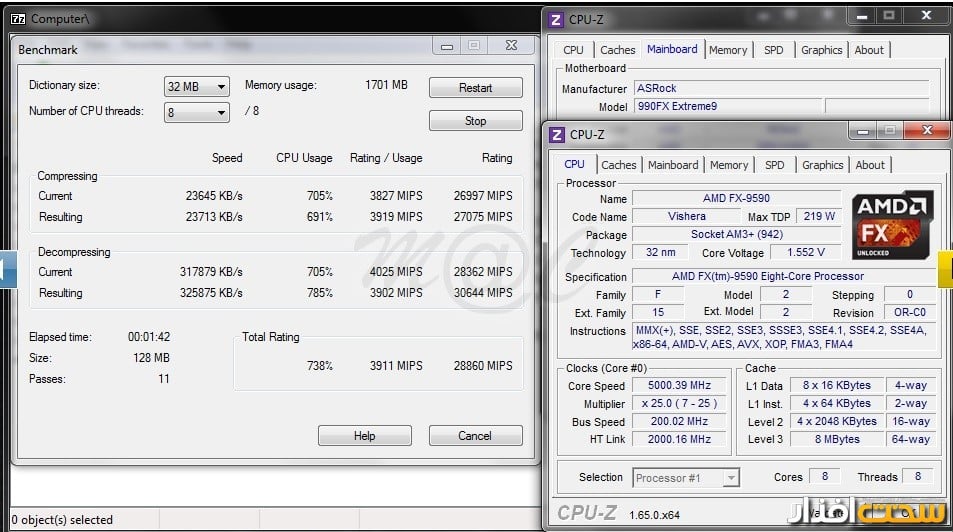
Task: Click Model field 990FX Extreme9
Action: pyautogui.click(x=728, y=106)
